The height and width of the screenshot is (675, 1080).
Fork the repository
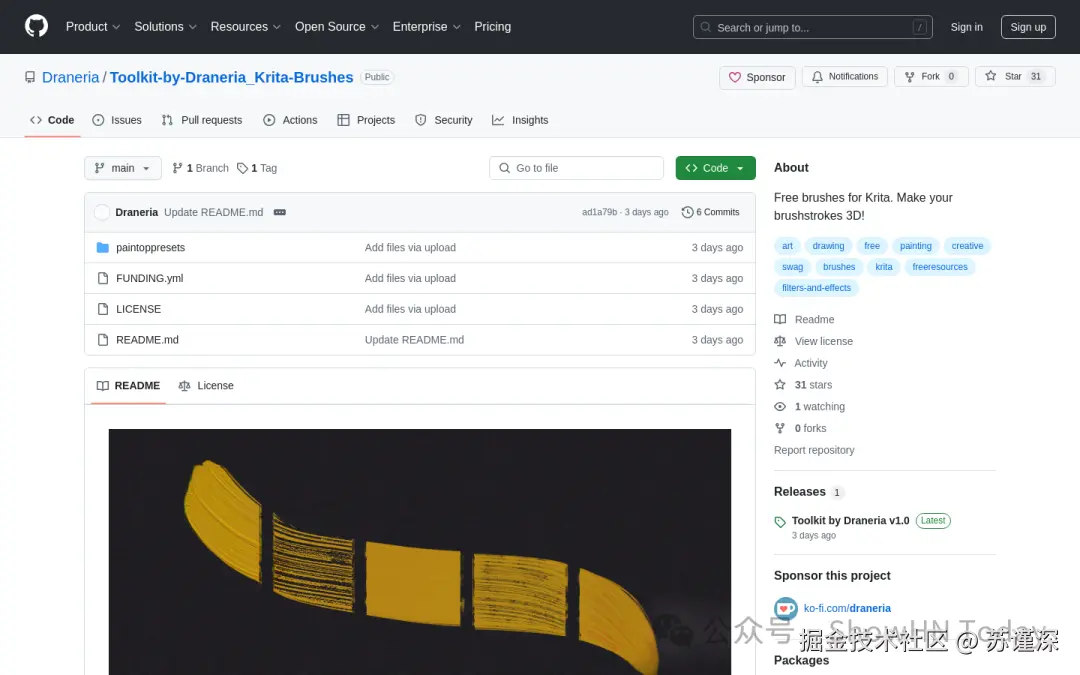click(931, 76)
